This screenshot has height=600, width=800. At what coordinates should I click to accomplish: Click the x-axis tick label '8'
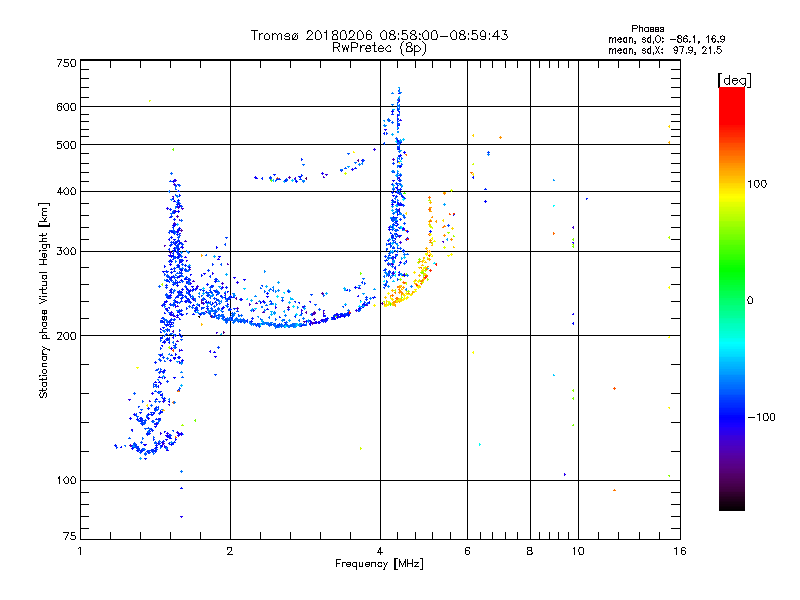(530, 551)
